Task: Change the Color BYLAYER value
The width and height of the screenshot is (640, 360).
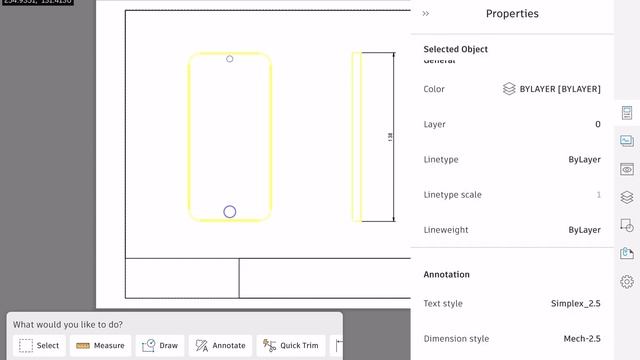Action: point(560,89)
